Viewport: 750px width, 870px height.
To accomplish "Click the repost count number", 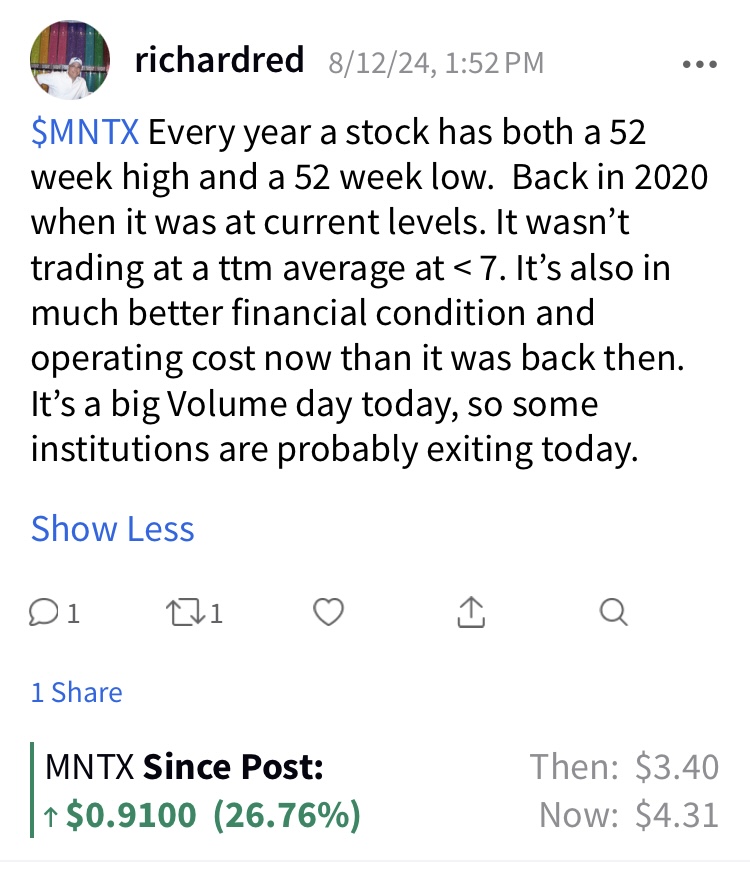I will coord(216,613).
